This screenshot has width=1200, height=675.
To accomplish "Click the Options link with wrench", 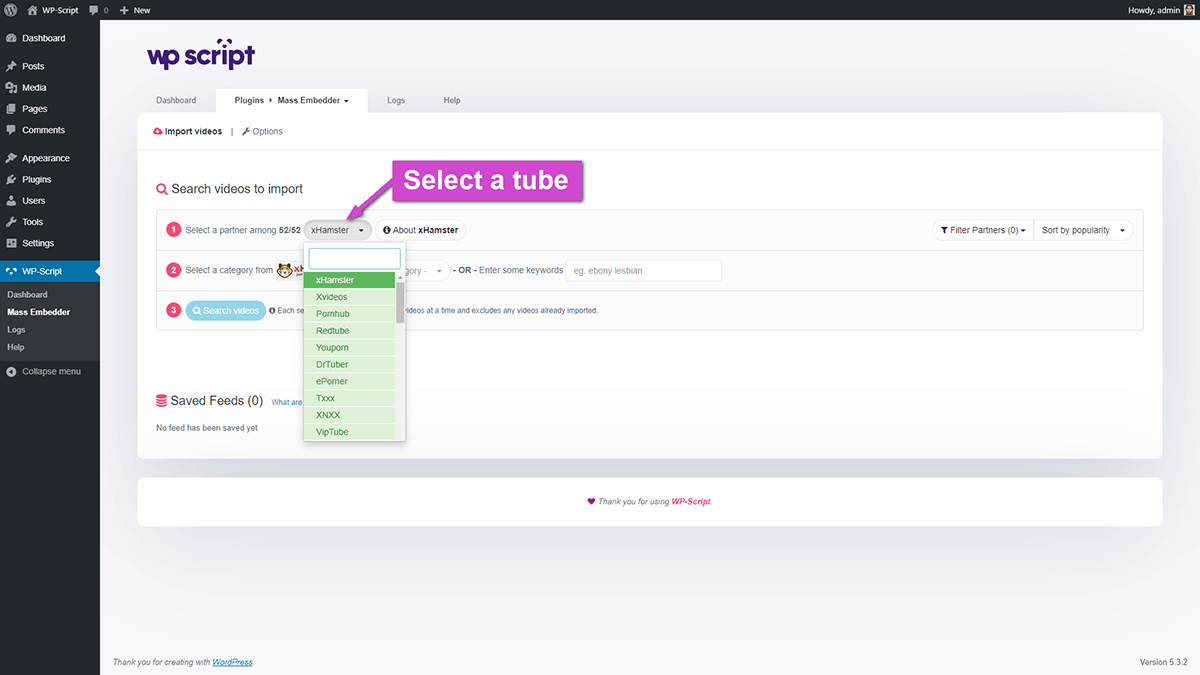I will 262,131.
